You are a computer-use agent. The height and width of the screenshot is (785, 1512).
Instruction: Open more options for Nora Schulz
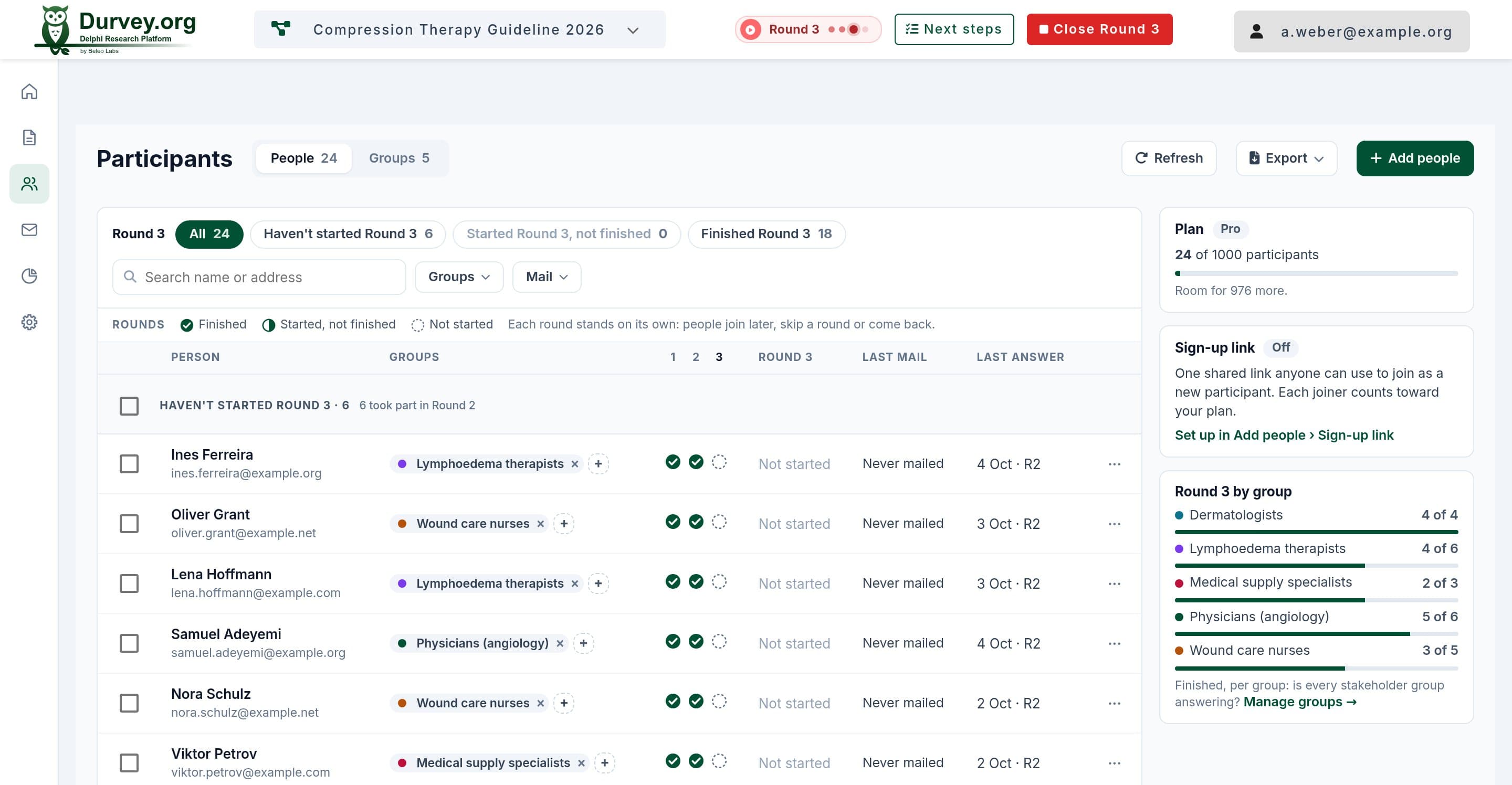coord(1114,704)
